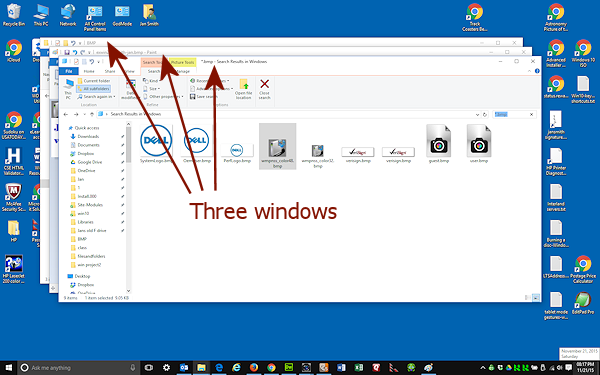Screen dimensions: 600x375
Task: Open Microsoft Edge from taskbar
Action: (x=219, y=368)
